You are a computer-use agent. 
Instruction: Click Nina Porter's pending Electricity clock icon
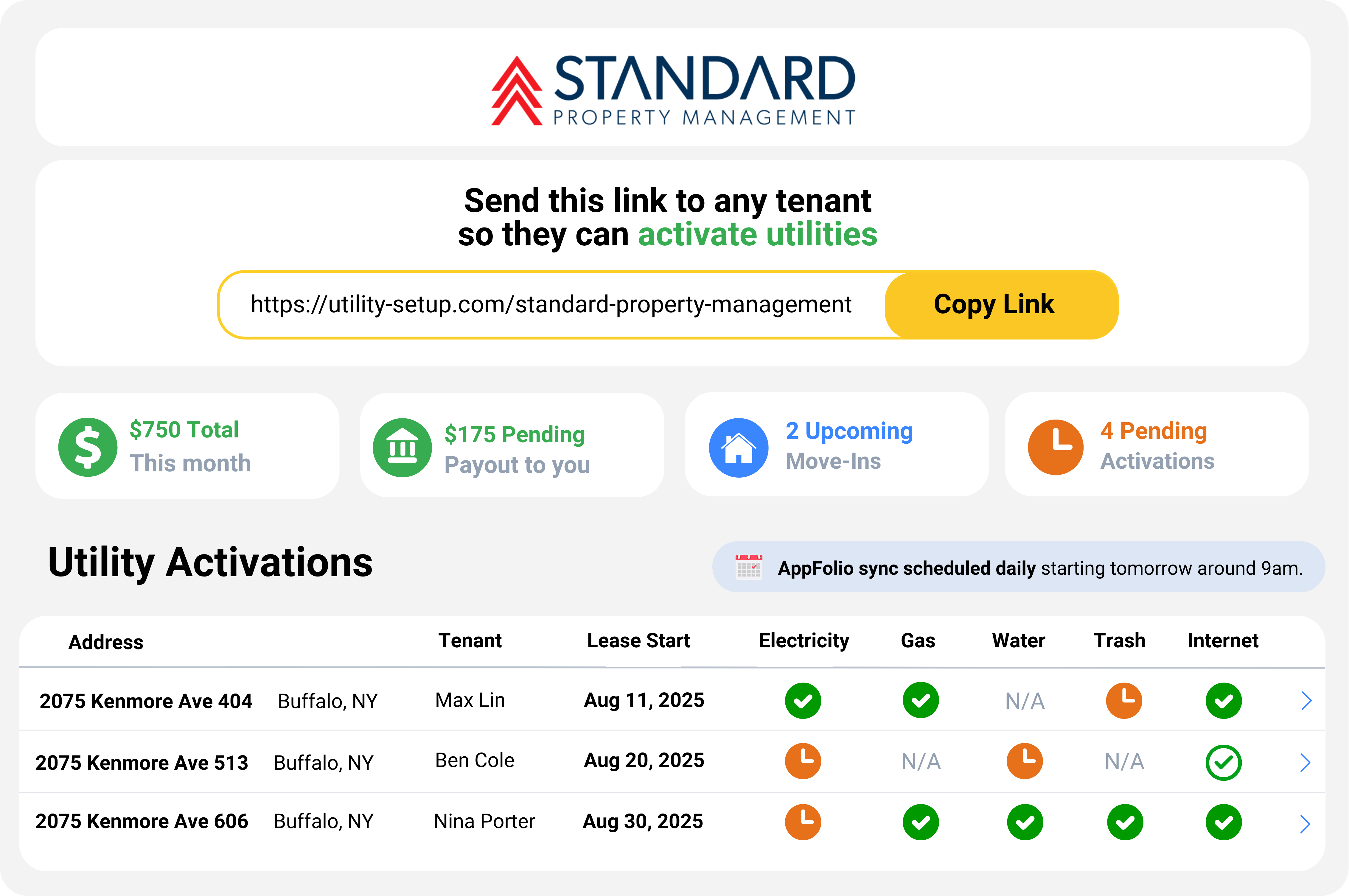click(803, 822)
